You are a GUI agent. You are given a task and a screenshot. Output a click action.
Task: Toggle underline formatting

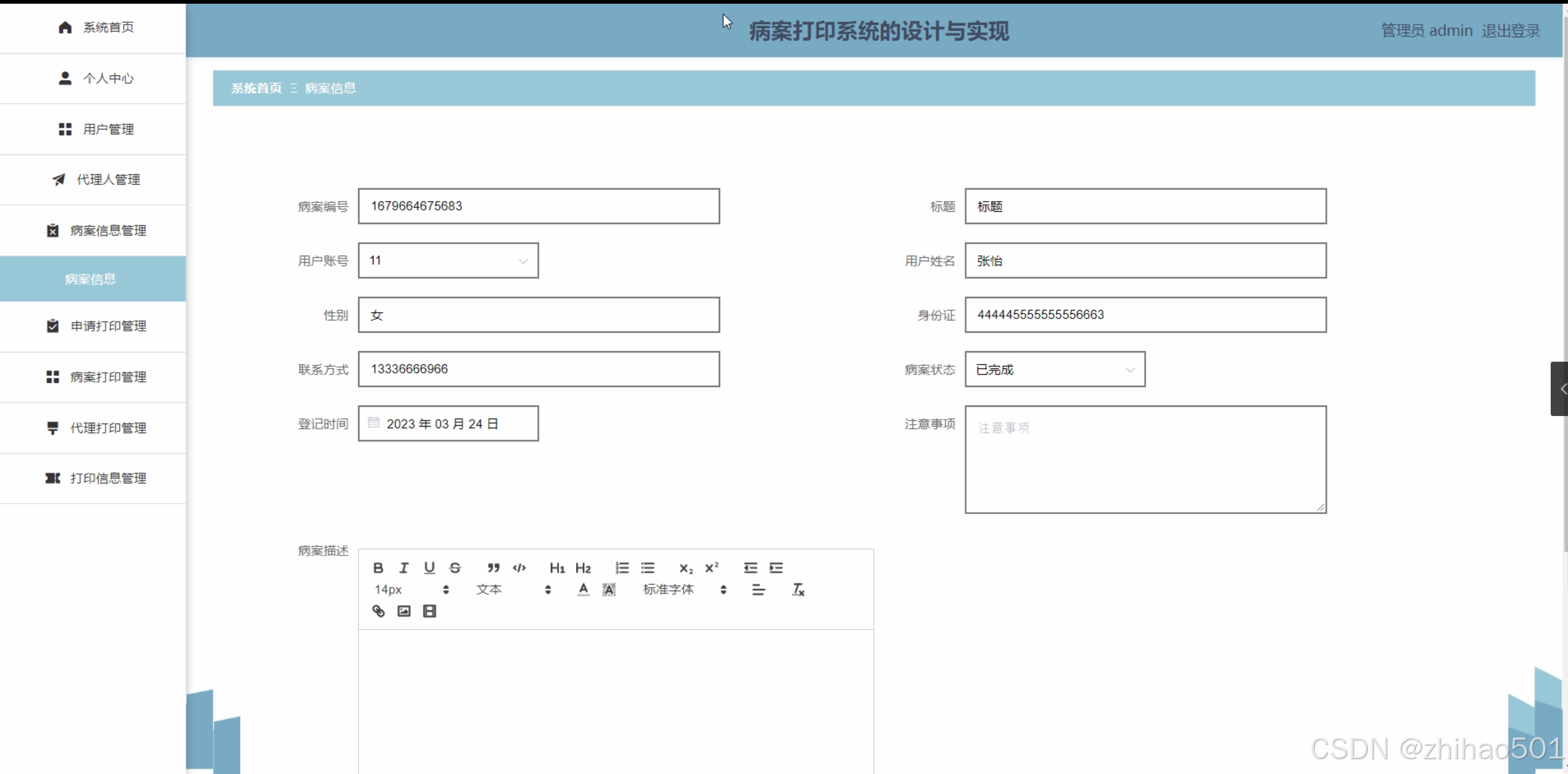click(x=429, y=568)
